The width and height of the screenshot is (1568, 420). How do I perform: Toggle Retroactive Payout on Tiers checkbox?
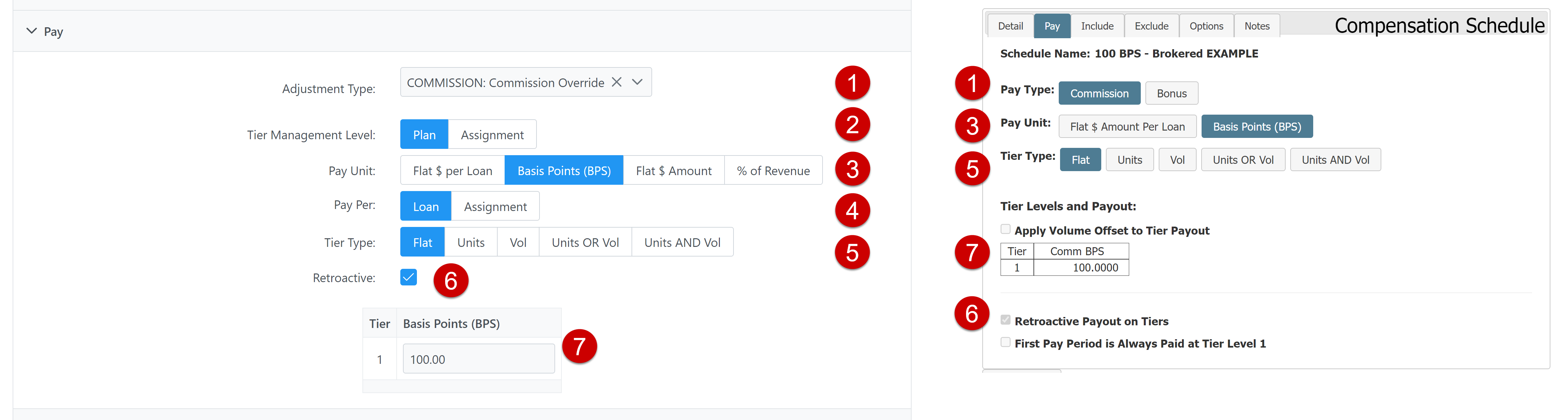[x=1006, y=320]
